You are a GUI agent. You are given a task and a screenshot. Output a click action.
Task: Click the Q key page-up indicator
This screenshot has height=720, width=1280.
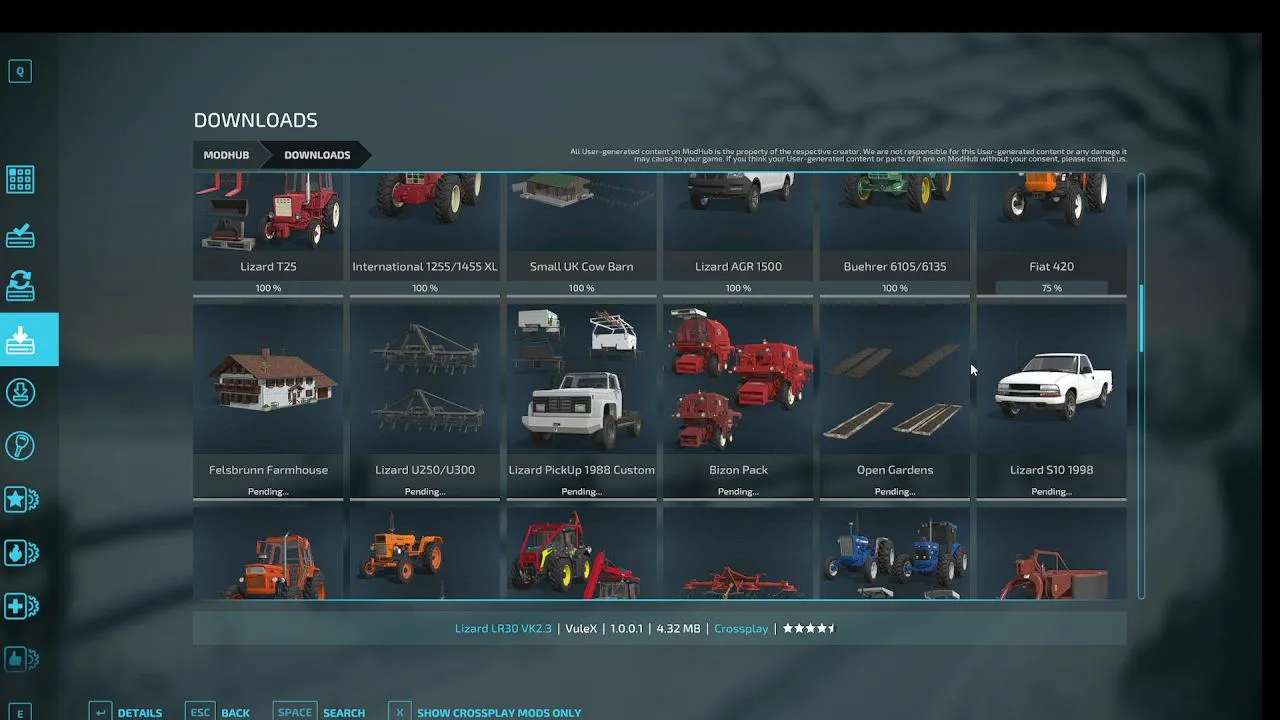coord(20,71)
